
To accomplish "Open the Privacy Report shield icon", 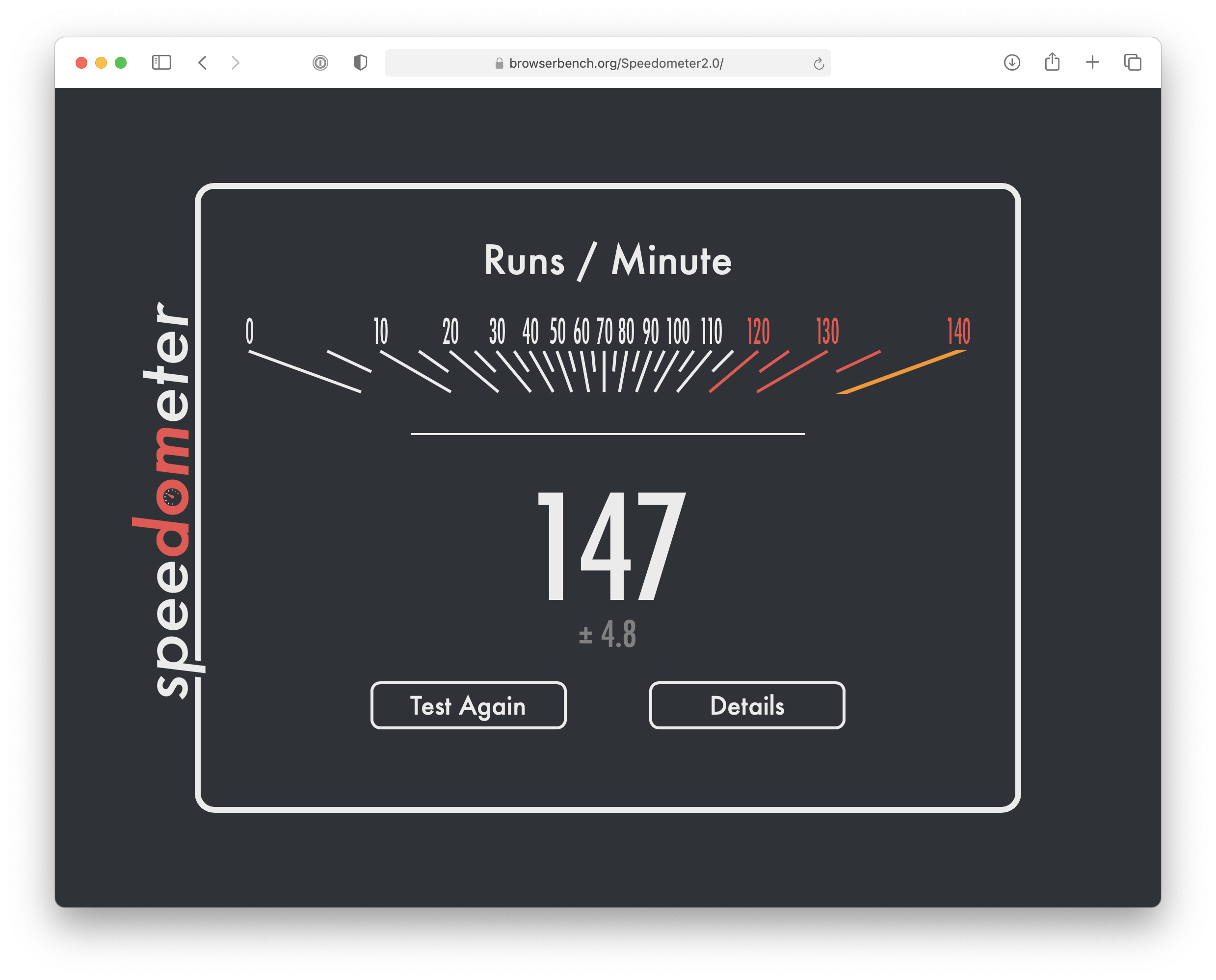I will [x=360, y=62].
